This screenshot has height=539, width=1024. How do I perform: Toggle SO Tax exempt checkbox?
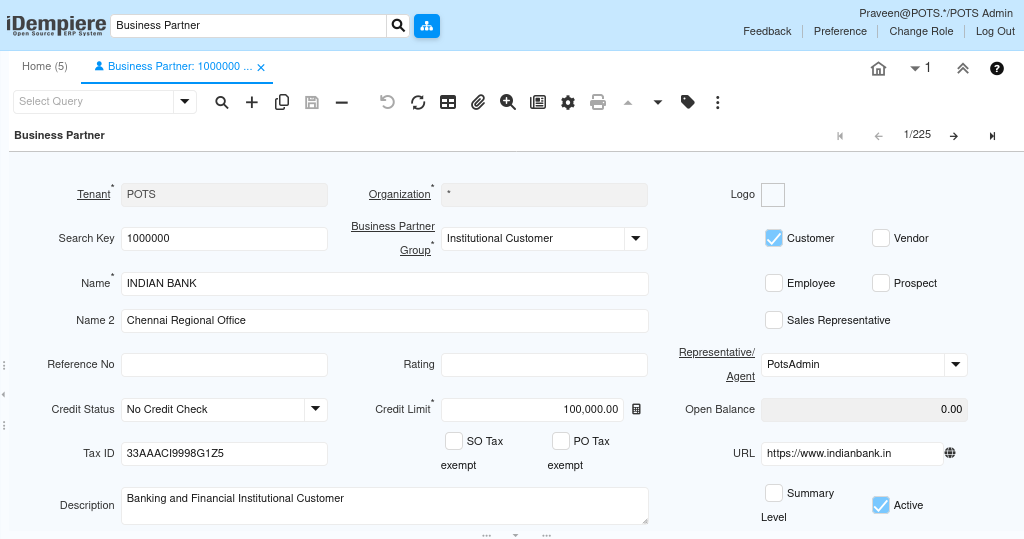454,441
